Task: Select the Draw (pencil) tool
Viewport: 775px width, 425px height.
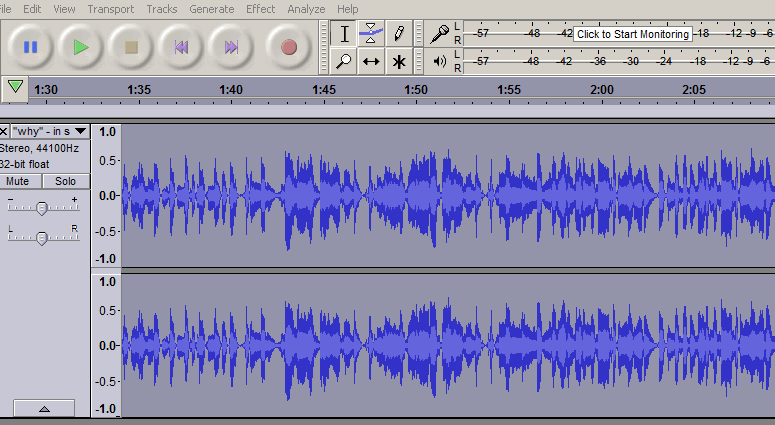Action: pos(398,34)
